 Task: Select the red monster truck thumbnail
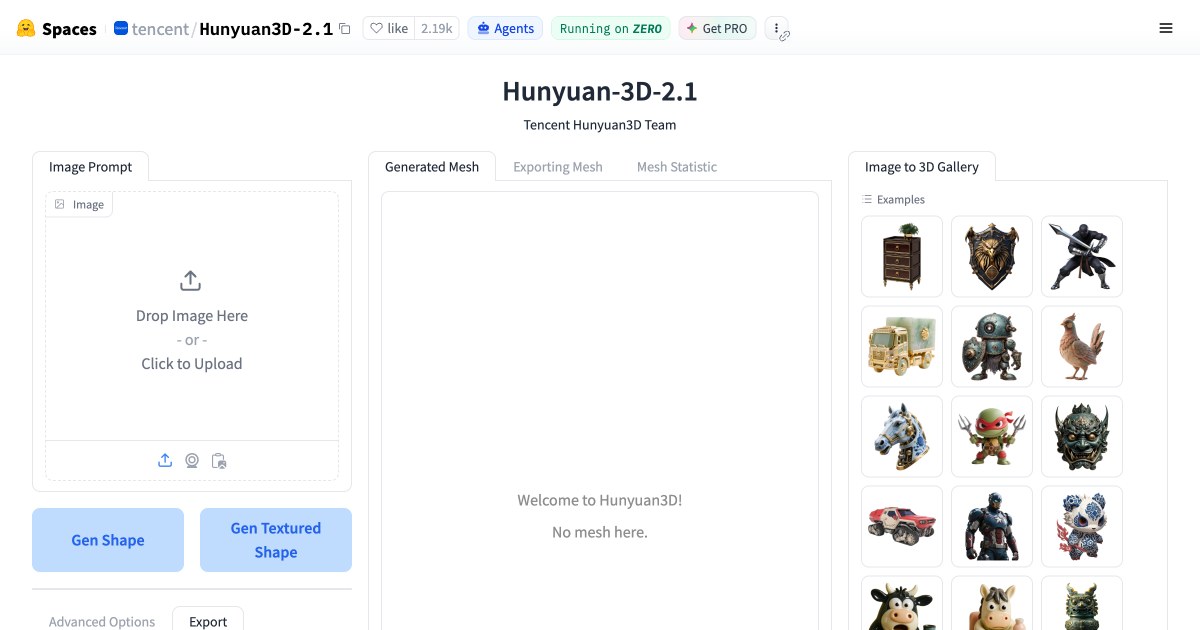[x=902, y=527]
